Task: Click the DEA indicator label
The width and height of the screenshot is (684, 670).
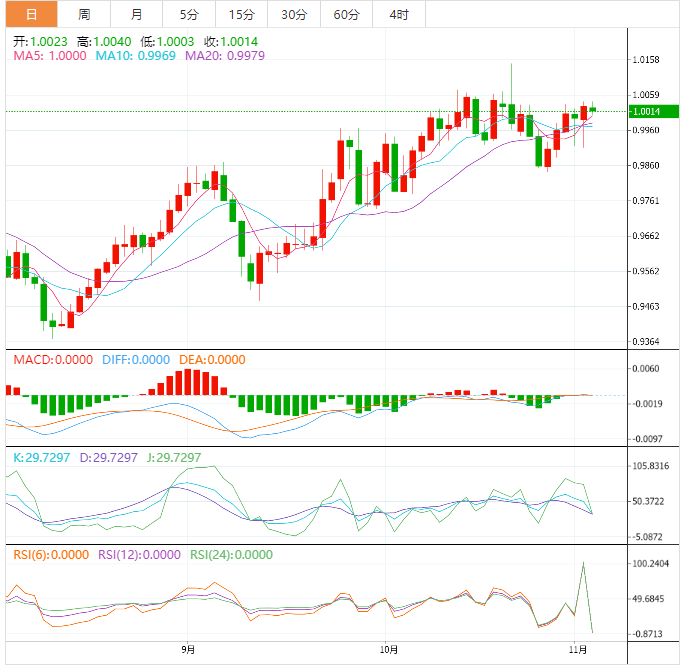Action: coord(211,360)
